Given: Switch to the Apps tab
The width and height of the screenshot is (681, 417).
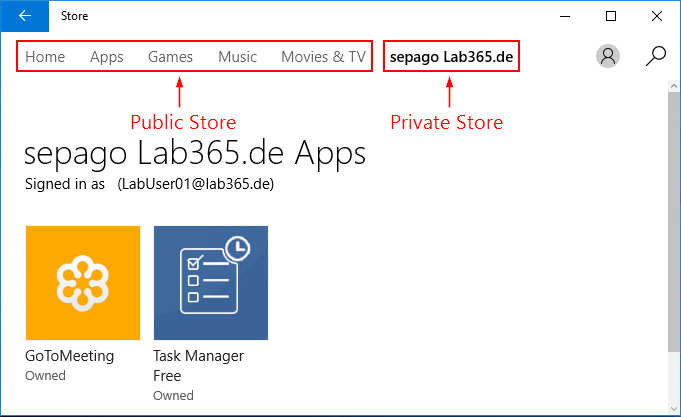Looking at the screenshot, I should (x=107, y=57).
